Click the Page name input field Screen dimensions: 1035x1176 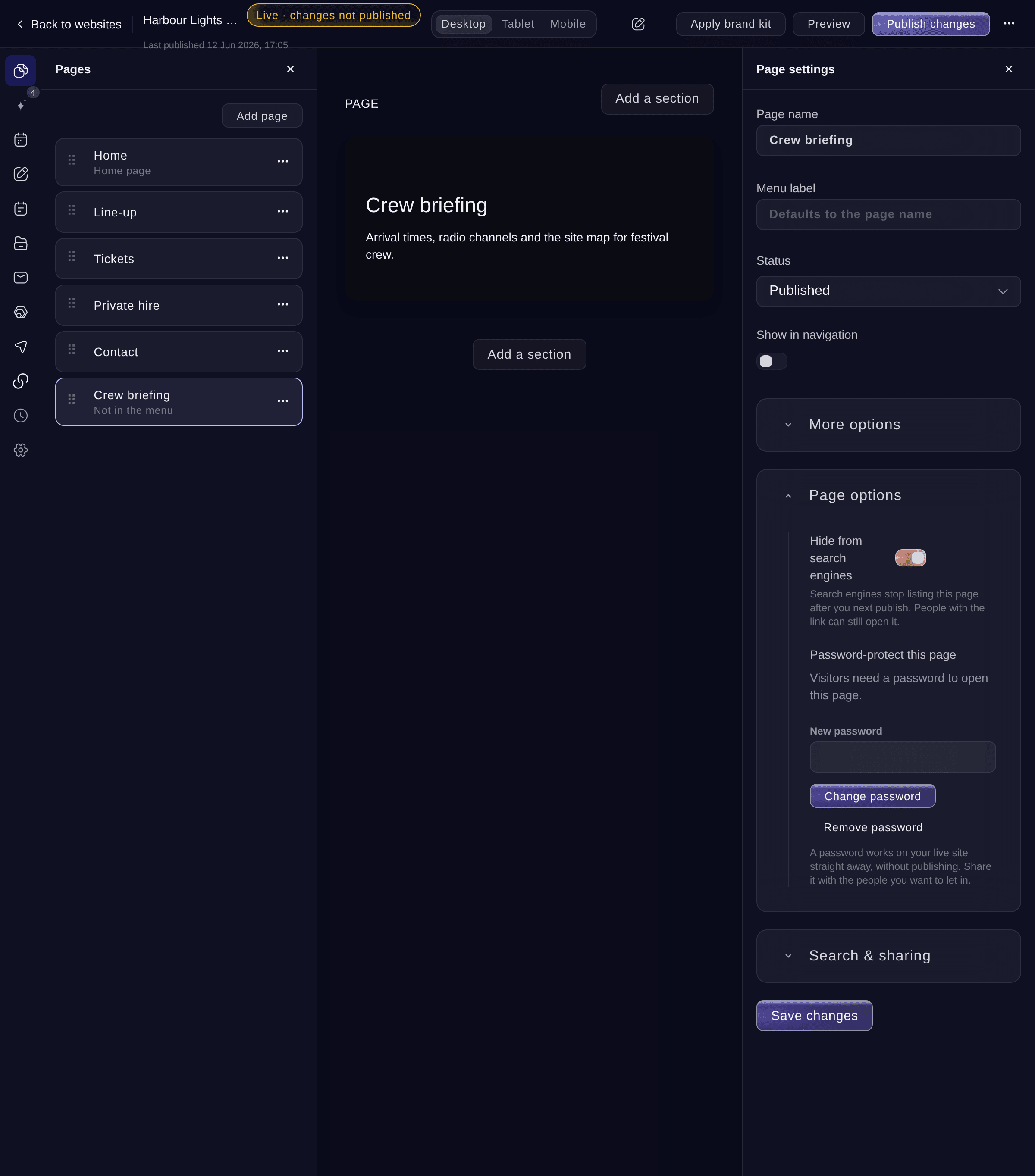888,141
